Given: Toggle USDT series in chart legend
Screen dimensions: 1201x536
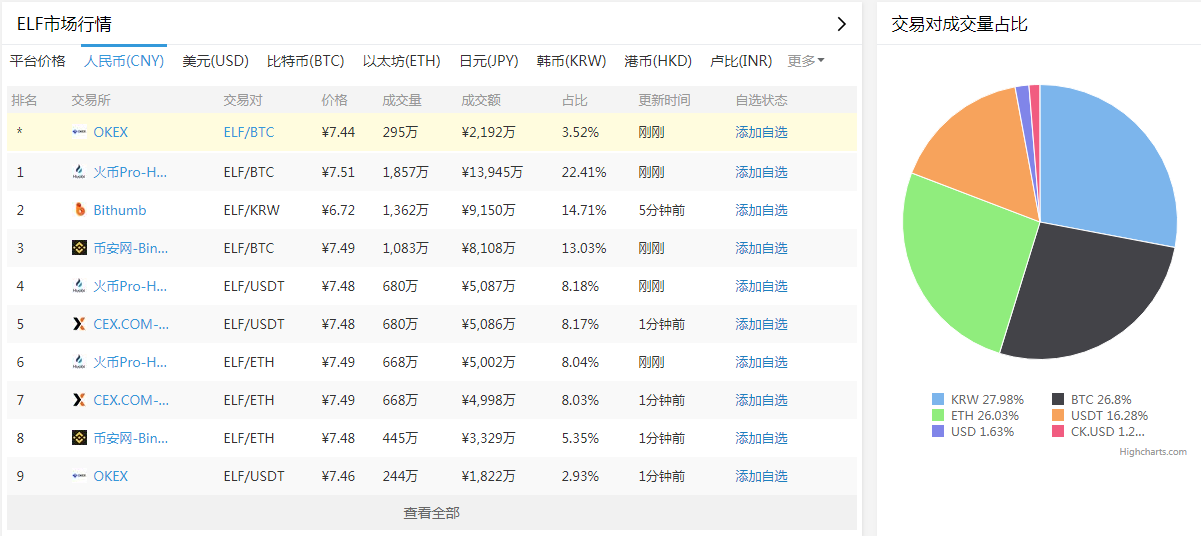Looking at the screenshot, I should coord(1100,415).
